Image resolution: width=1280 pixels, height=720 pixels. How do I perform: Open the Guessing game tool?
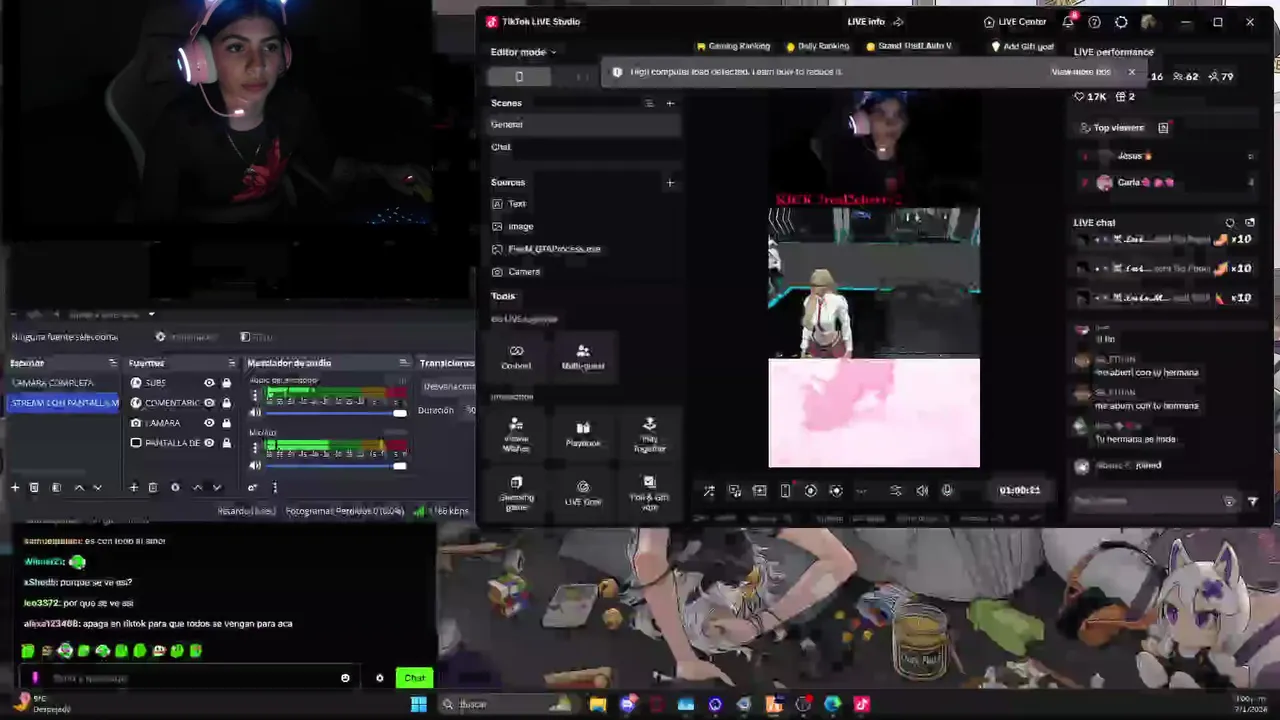tap(516, 494)
